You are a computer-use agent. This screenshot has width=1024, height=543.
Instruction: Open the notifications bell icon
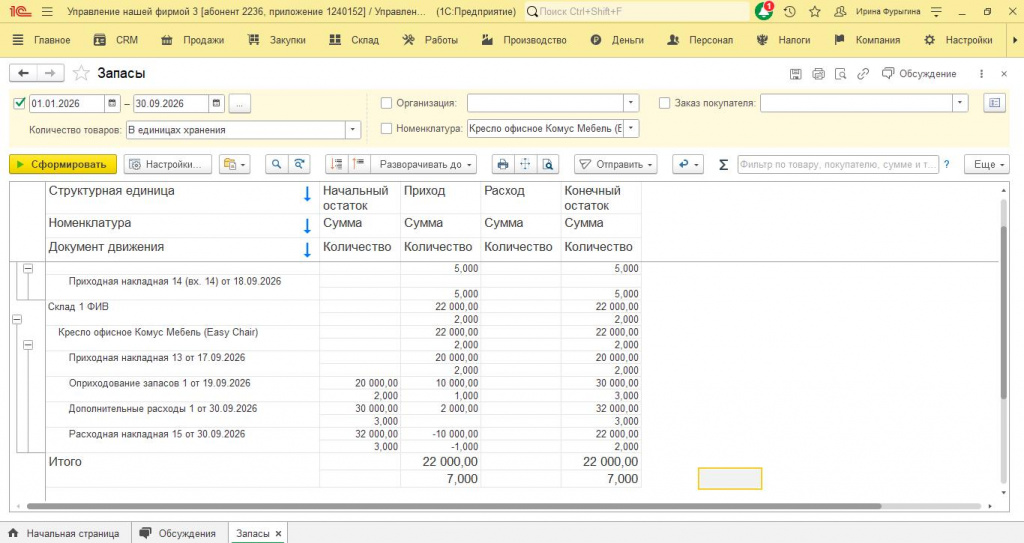click(x=764, y=11)
